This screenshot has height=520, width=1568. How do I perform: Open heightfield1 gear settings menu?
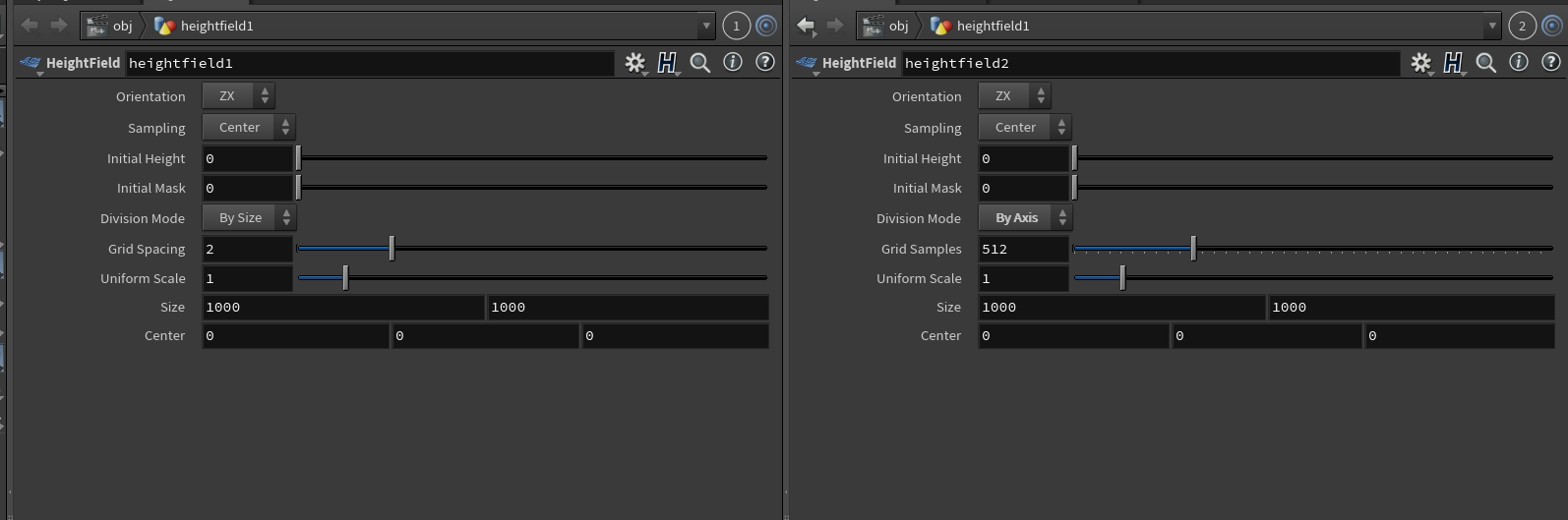pos(635,63)
